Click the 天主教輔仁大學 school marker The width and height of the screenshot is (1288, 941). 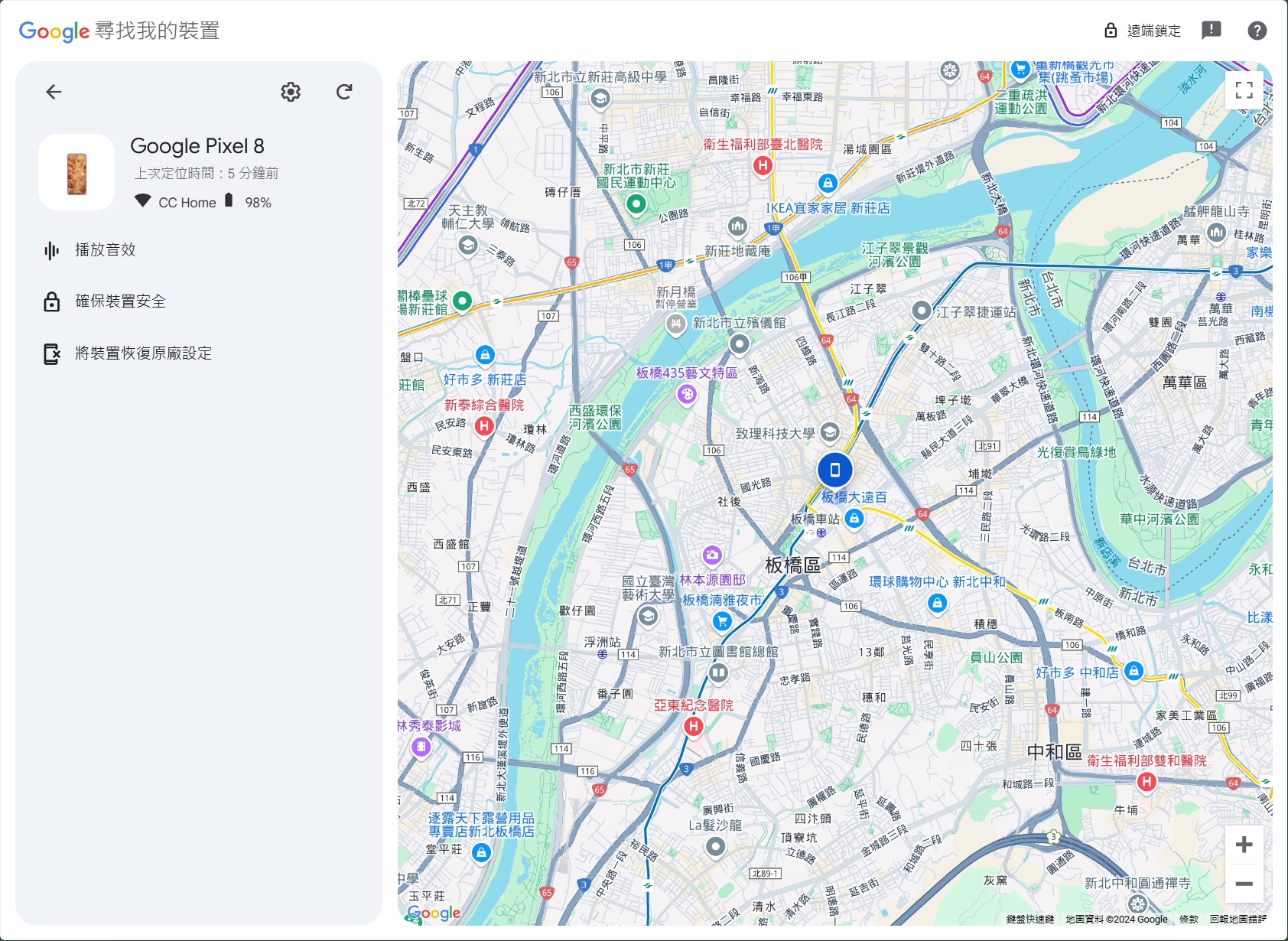(468, 246)
